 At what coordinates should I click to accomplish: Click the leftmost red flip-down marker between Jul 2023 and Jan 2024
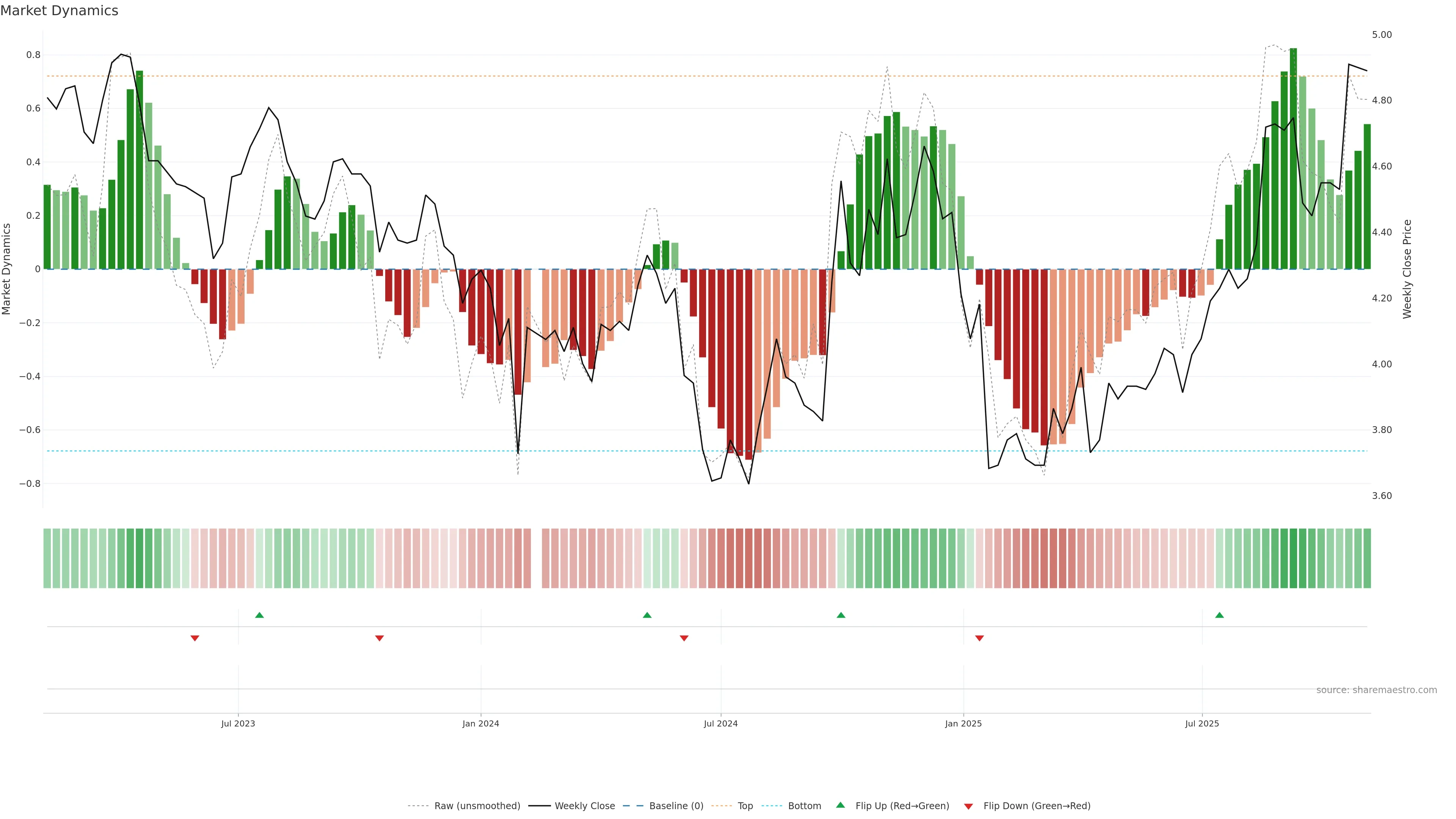[380, 638]
